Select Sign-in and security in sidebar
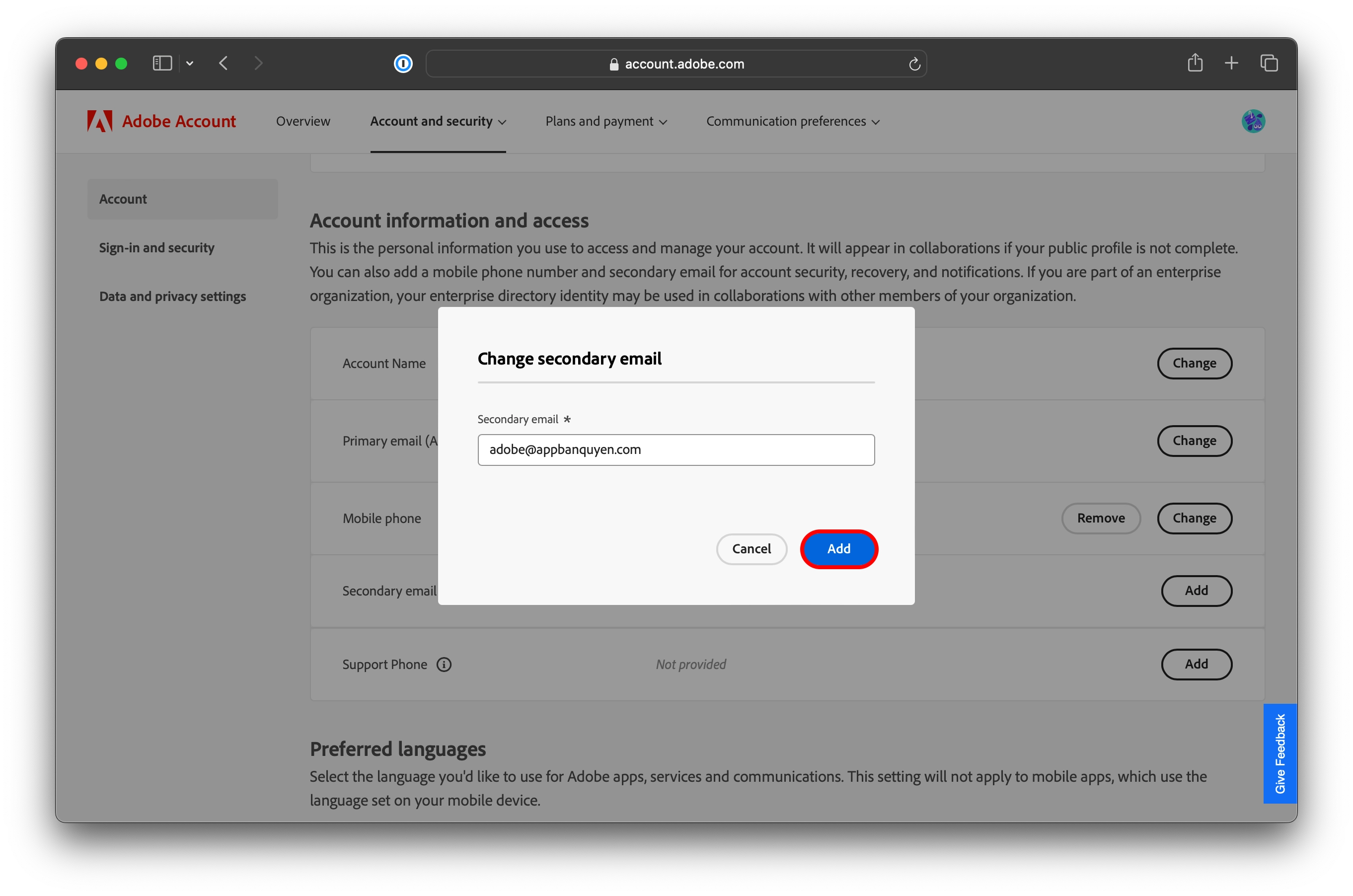The height and width of the screenshot is (896, 1353). 156,247
